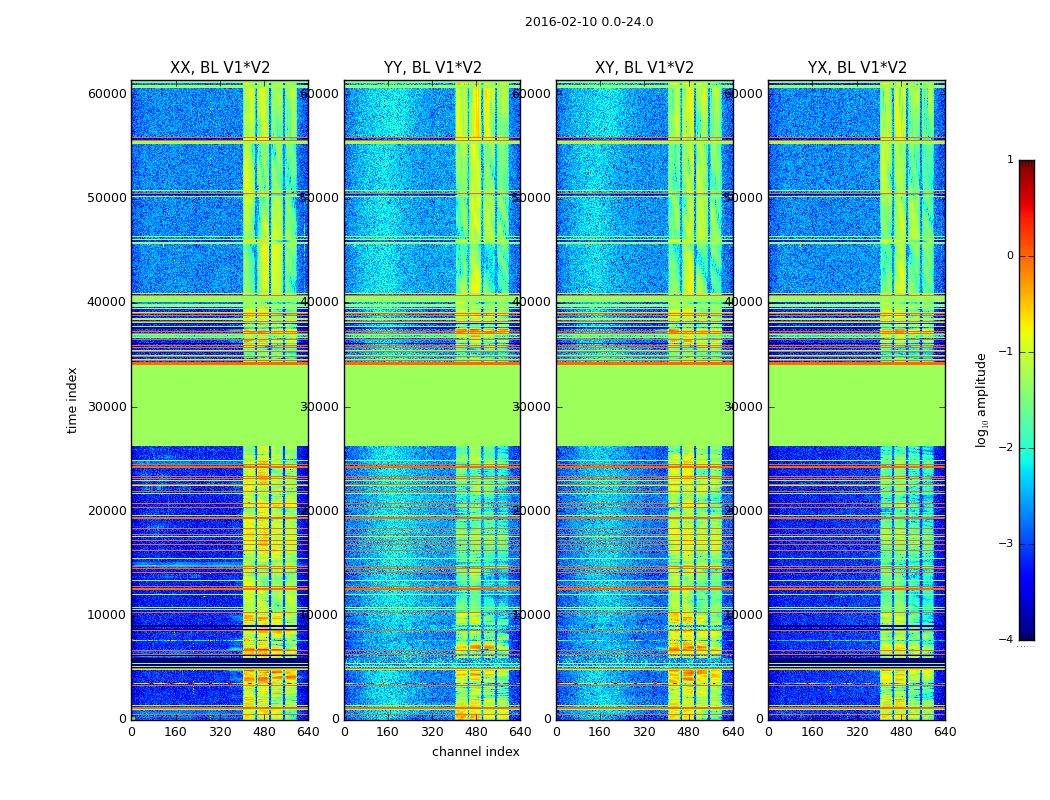Click the 160 x-axis tick under YX panel

813,732
